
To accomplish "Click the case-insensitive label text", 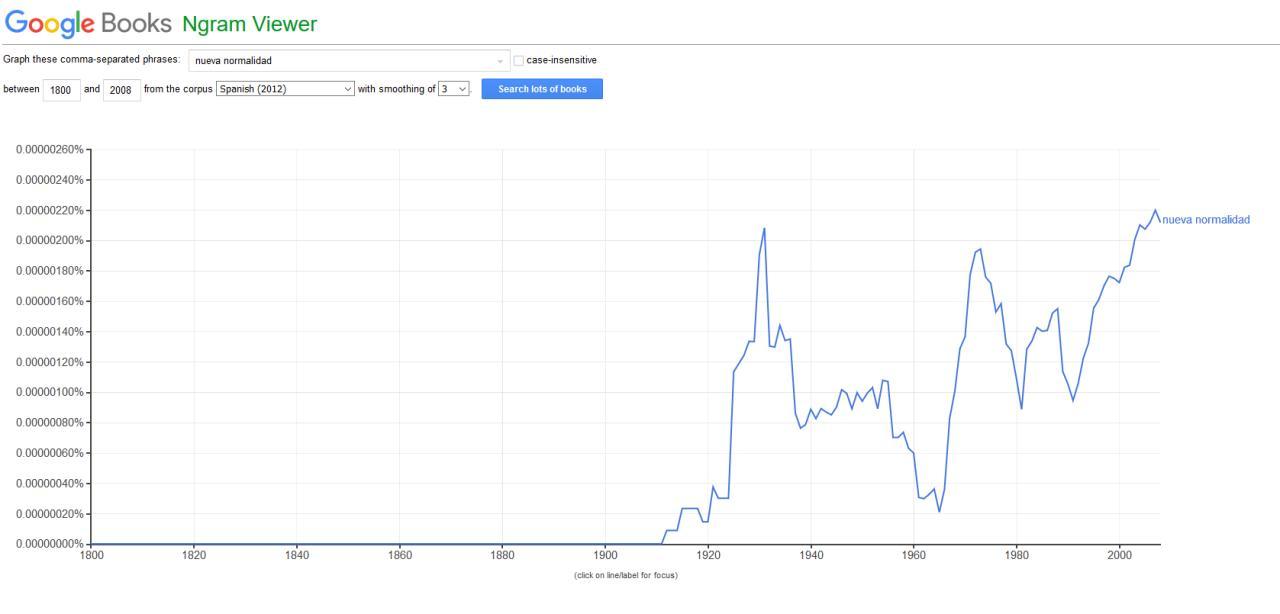I will [561, 61].
